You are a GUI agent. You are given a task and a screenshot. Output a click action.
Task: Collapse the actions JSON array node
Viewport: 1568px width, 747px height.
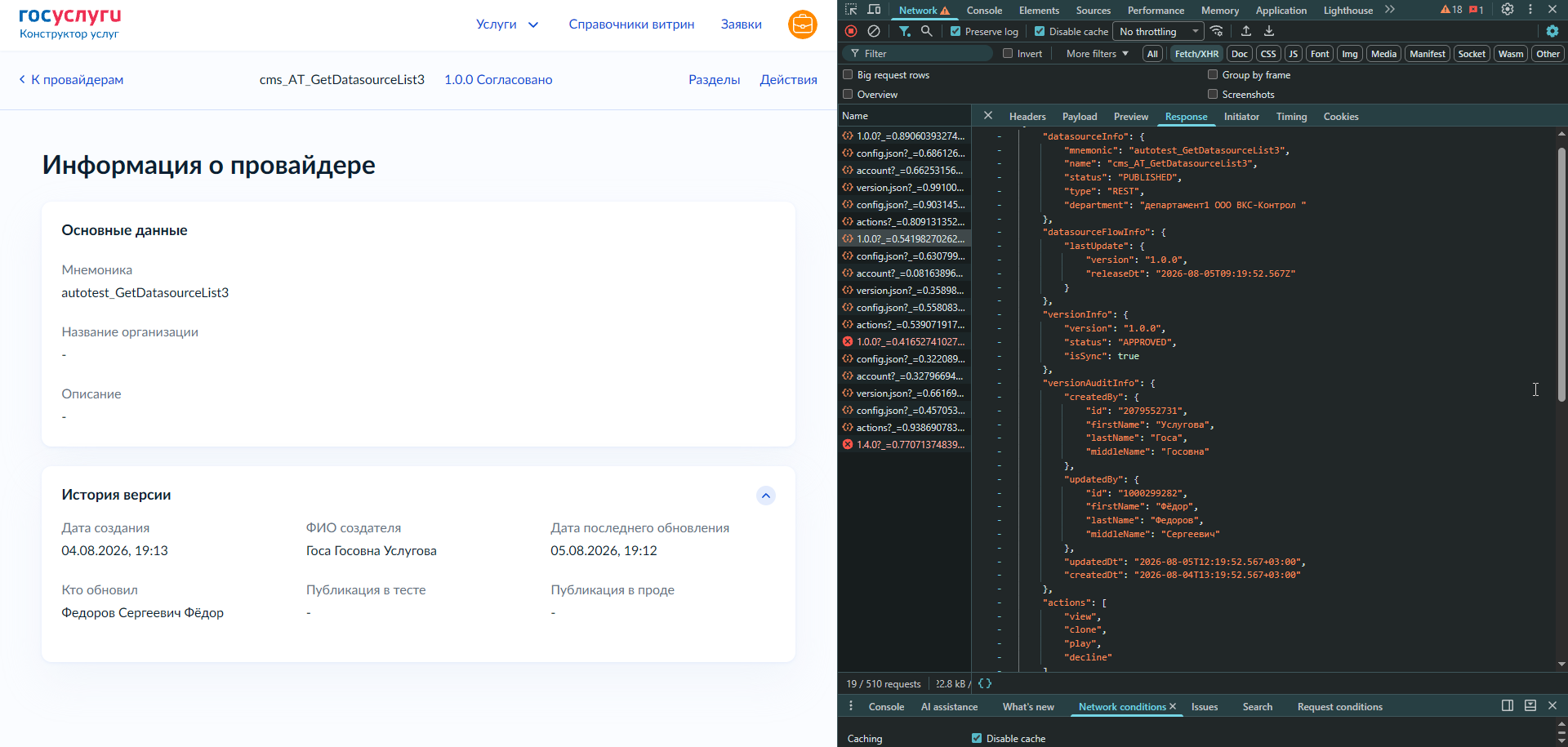[x=999, y=602]
